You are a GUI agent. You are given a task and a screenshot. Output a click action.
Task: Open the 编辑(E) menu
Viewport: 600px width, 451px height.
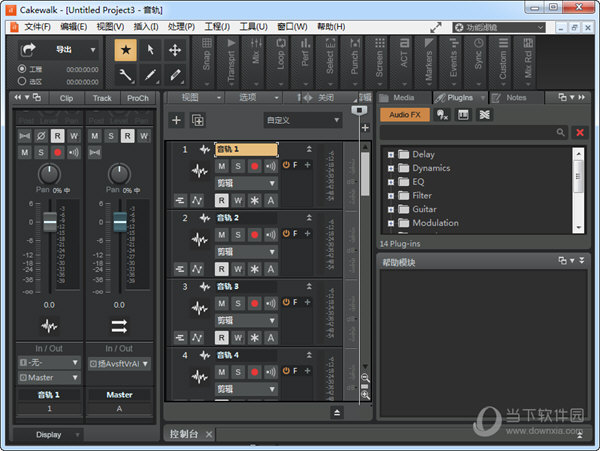pyautogui.click(x=73, y=27)
